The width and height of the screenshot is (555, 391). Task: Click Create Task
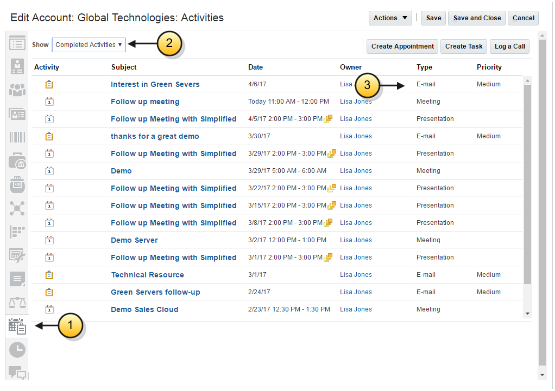[464, 46]
